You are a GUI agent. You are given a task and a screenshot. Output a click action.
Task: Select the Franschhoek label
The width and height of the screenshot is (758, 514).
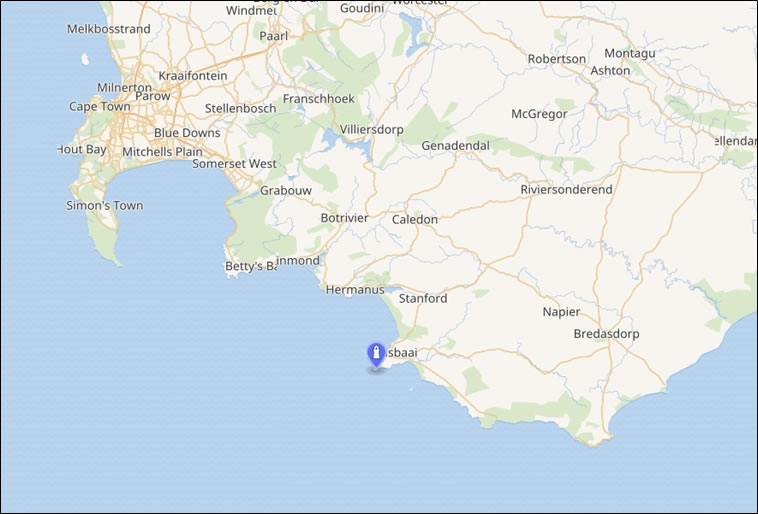pos(319,99)
